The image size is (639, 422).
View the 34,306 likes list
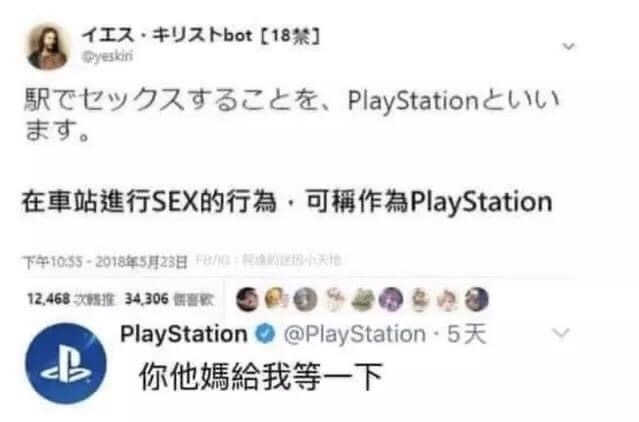(x=169, y=299)
